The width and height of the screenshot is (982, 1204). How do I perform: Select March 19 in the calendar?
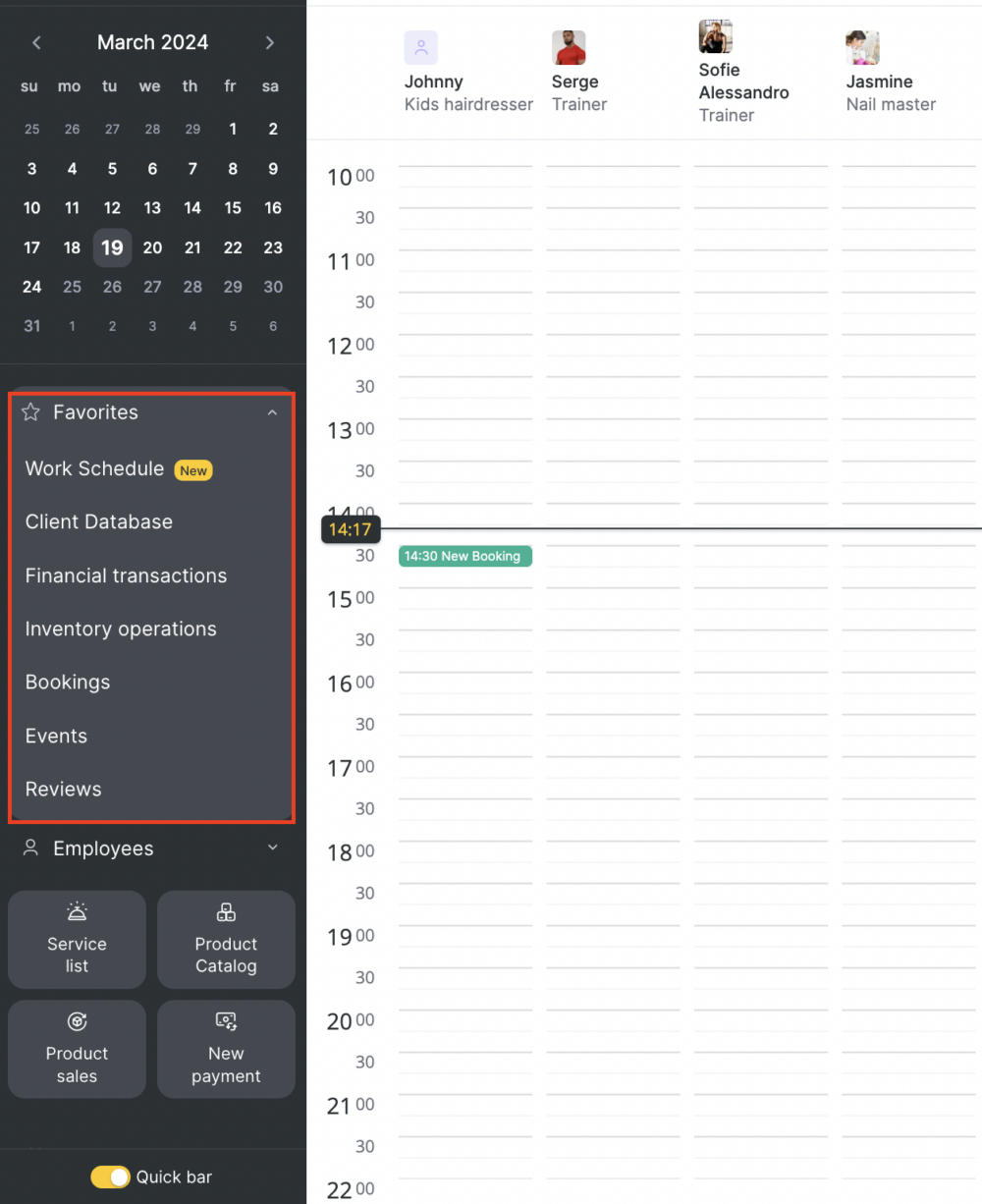click(112, 247)
